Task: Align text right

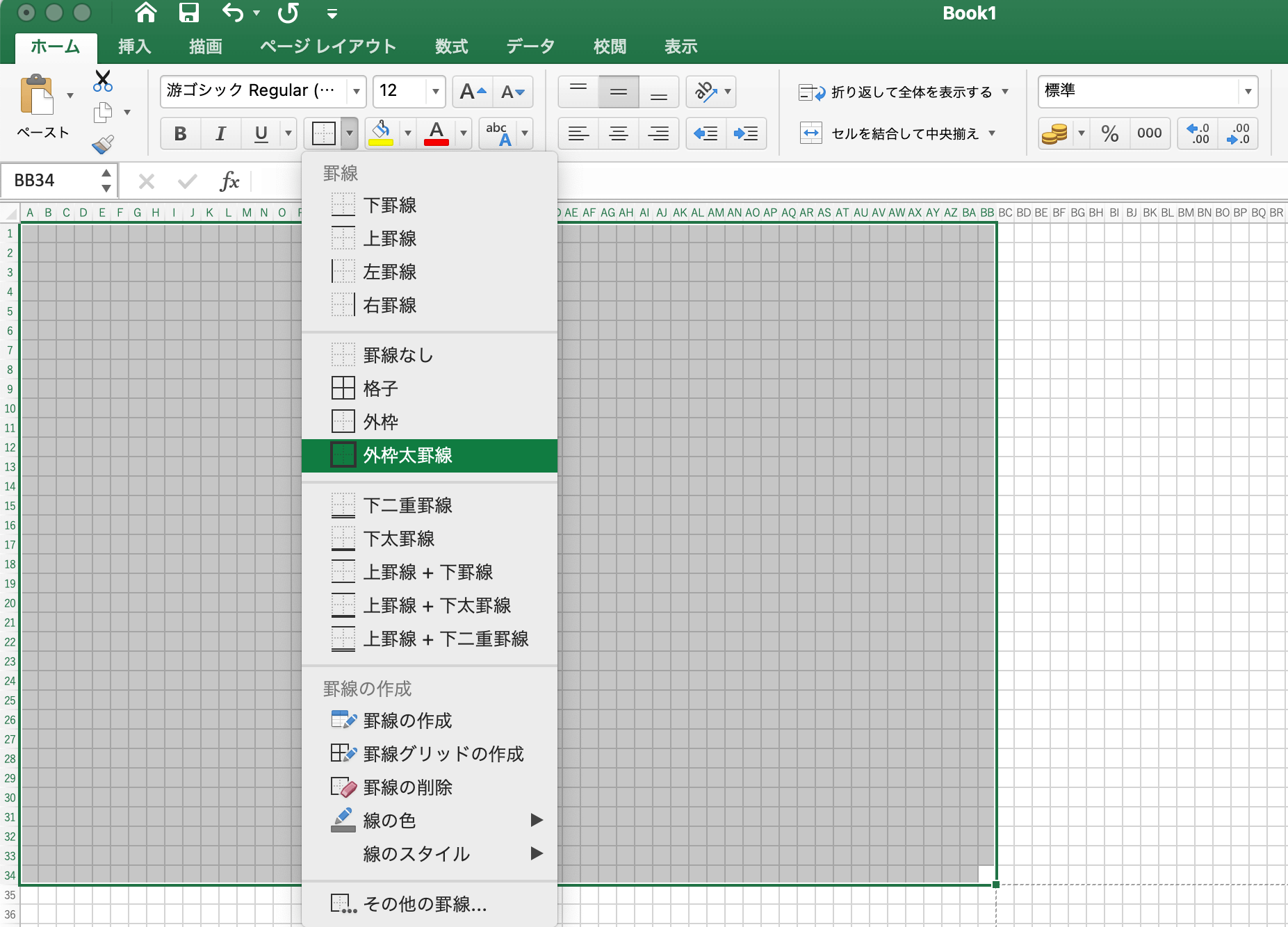Action: [x=659, y=133]
